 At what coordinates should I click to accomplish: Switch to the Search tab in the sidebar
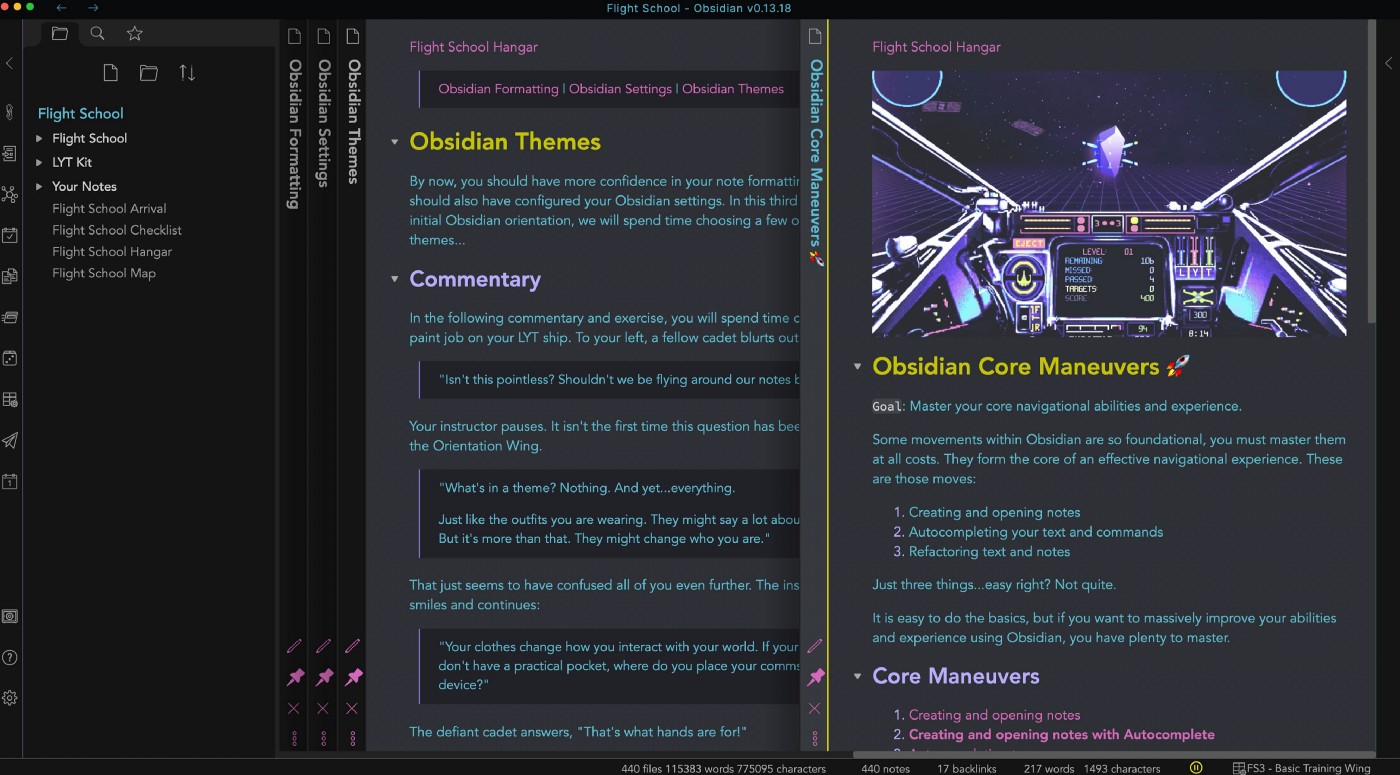pos(97,33)
